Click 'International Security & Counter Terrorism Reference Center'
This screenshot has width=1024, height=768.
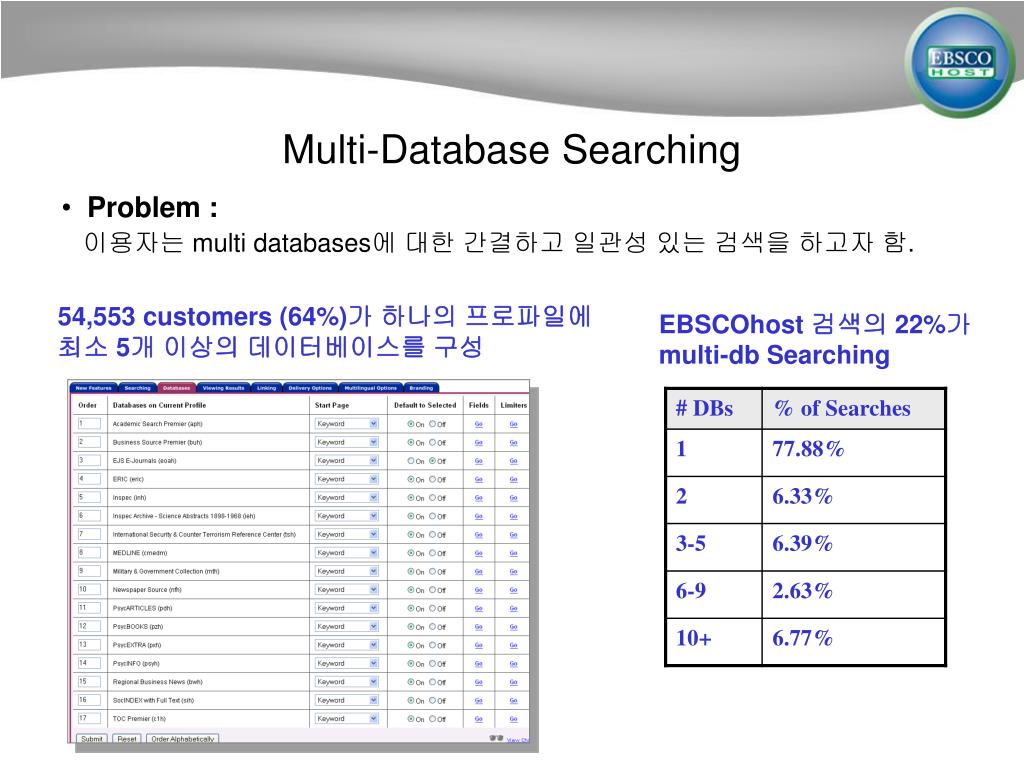pos(204,534)
